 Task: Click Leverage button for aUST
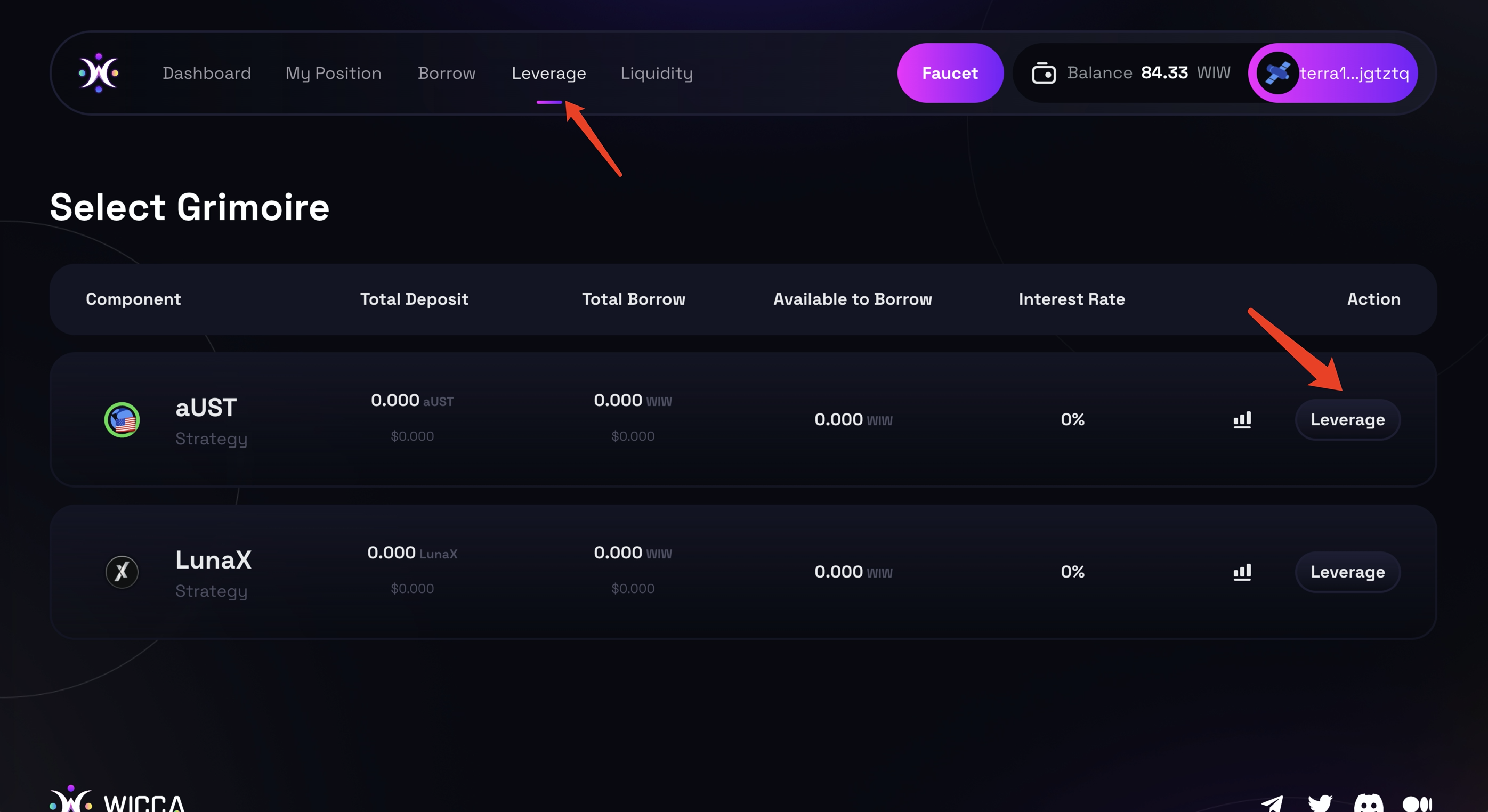[x=1347, y=420]
